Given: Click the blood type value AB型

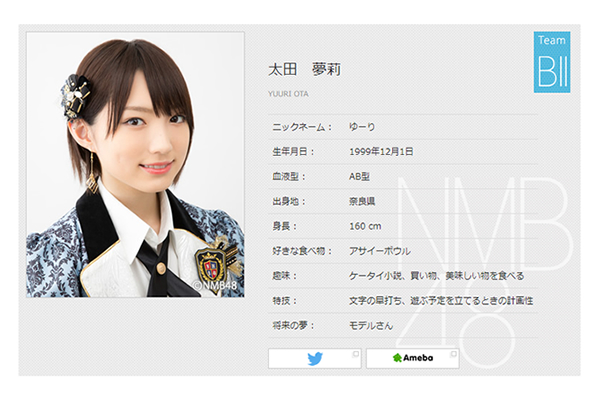Looking at the screenshot, I should (x=359, y=176).
